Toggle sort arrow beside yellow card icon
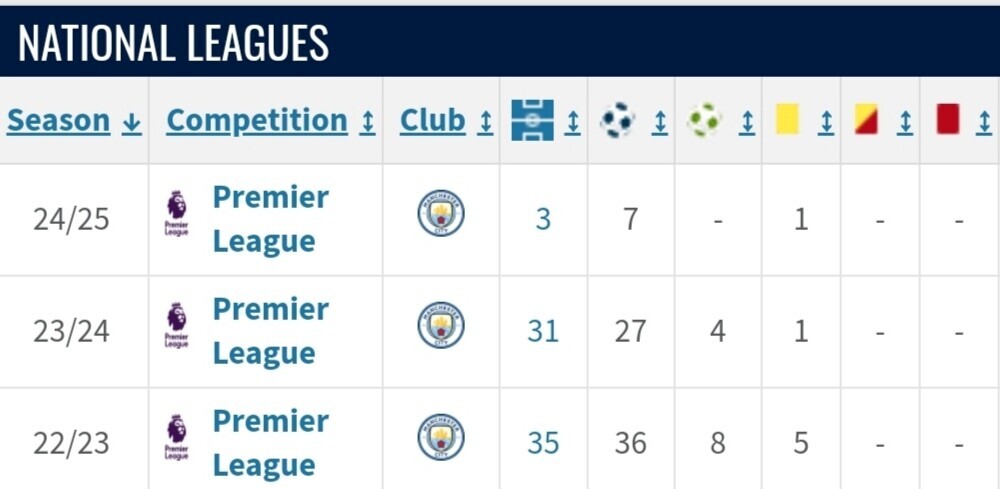Viewport: 1000px width, 489px height. click(826, 121)
